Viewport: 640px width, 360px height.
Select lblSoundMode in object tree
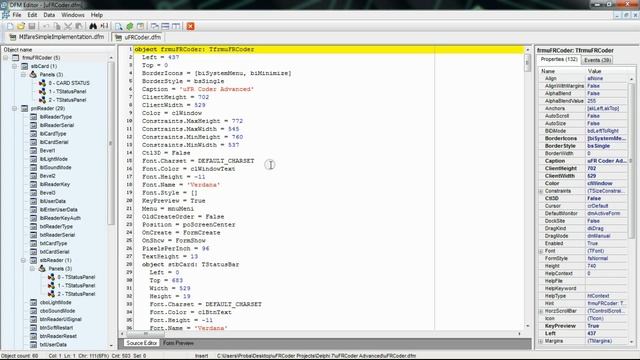56,167
